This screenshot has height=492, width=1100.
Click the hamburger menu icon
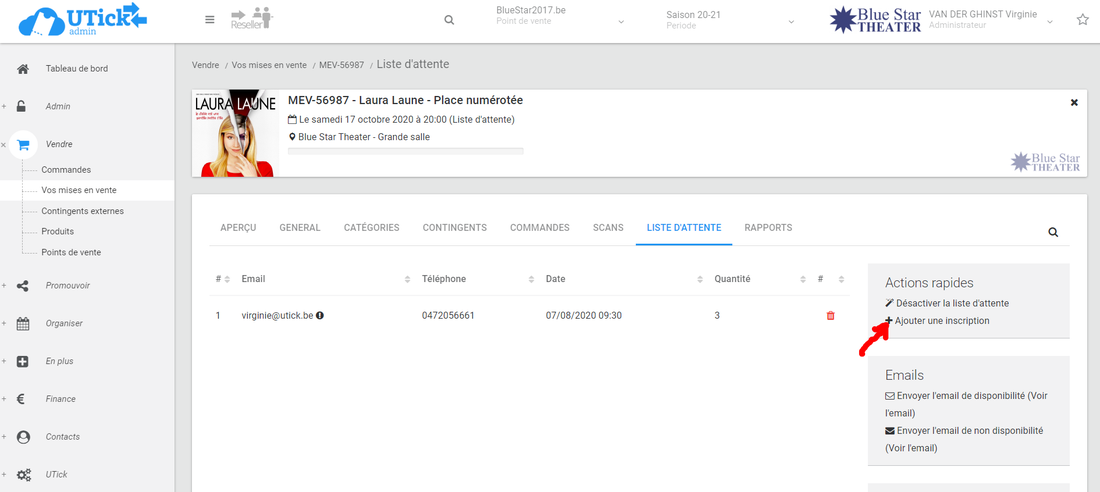(209, 20)
